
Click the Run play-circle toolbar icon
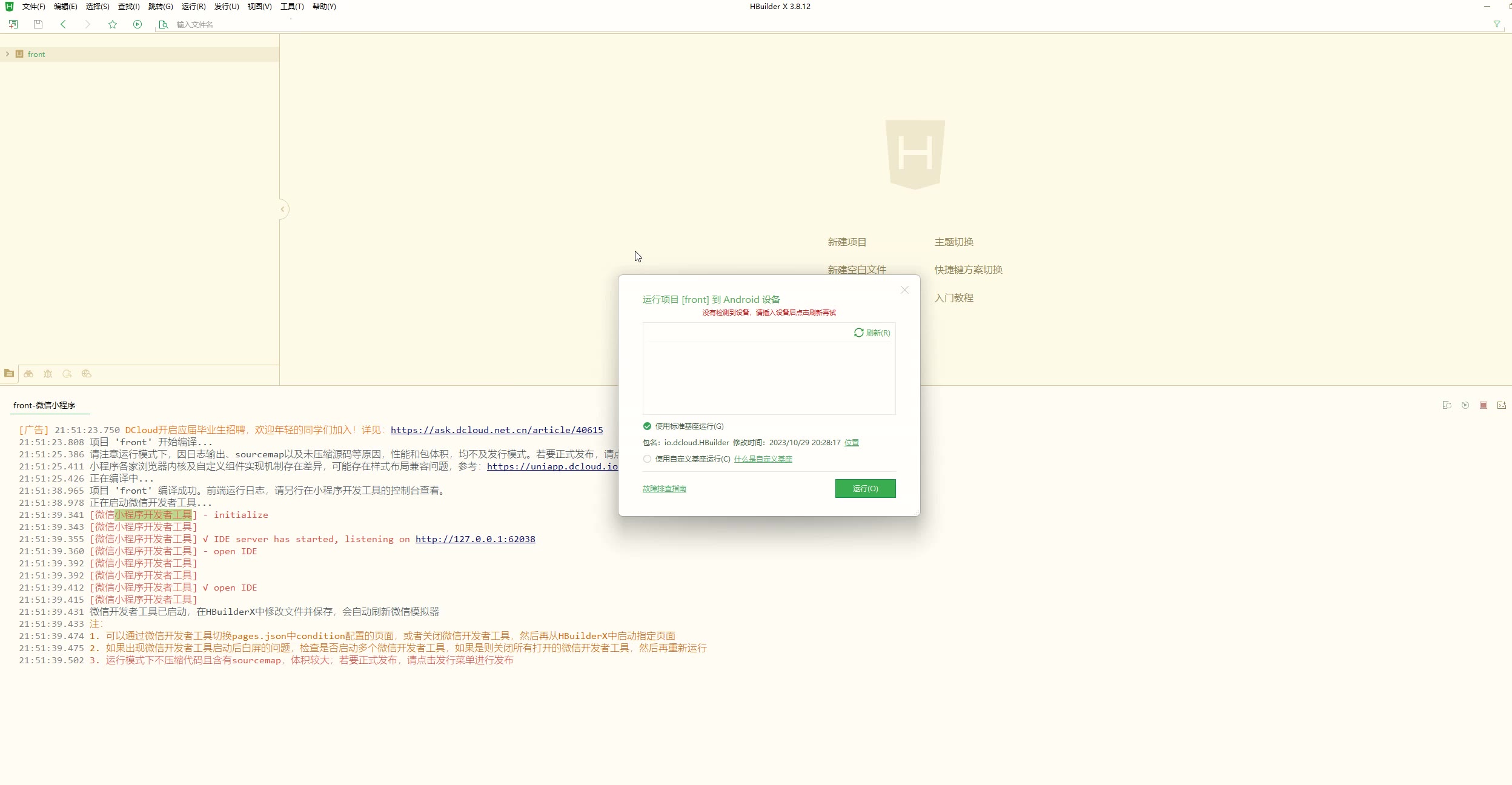[138, 24]
